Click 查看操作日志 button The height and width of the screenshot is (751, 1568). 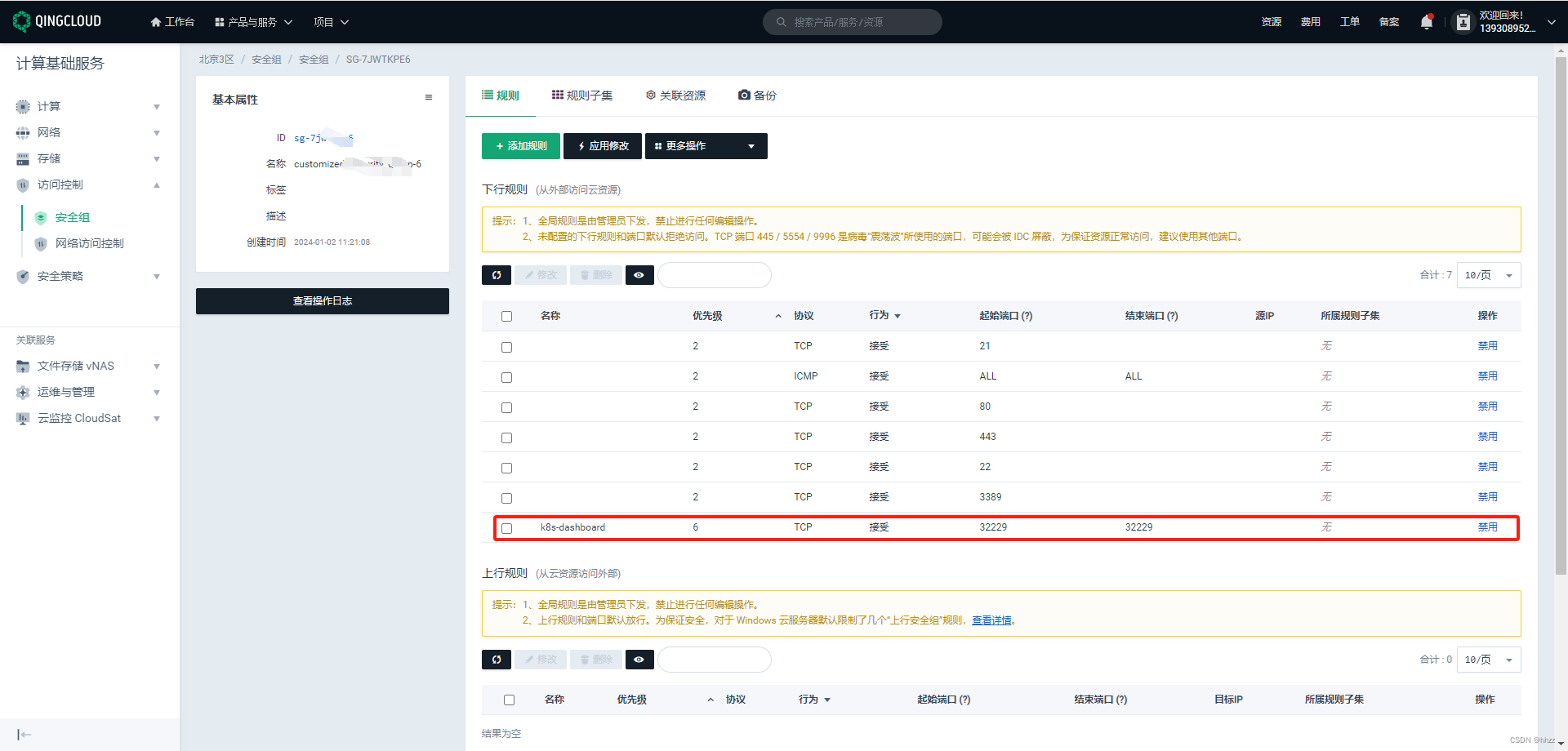pos(323,301)
